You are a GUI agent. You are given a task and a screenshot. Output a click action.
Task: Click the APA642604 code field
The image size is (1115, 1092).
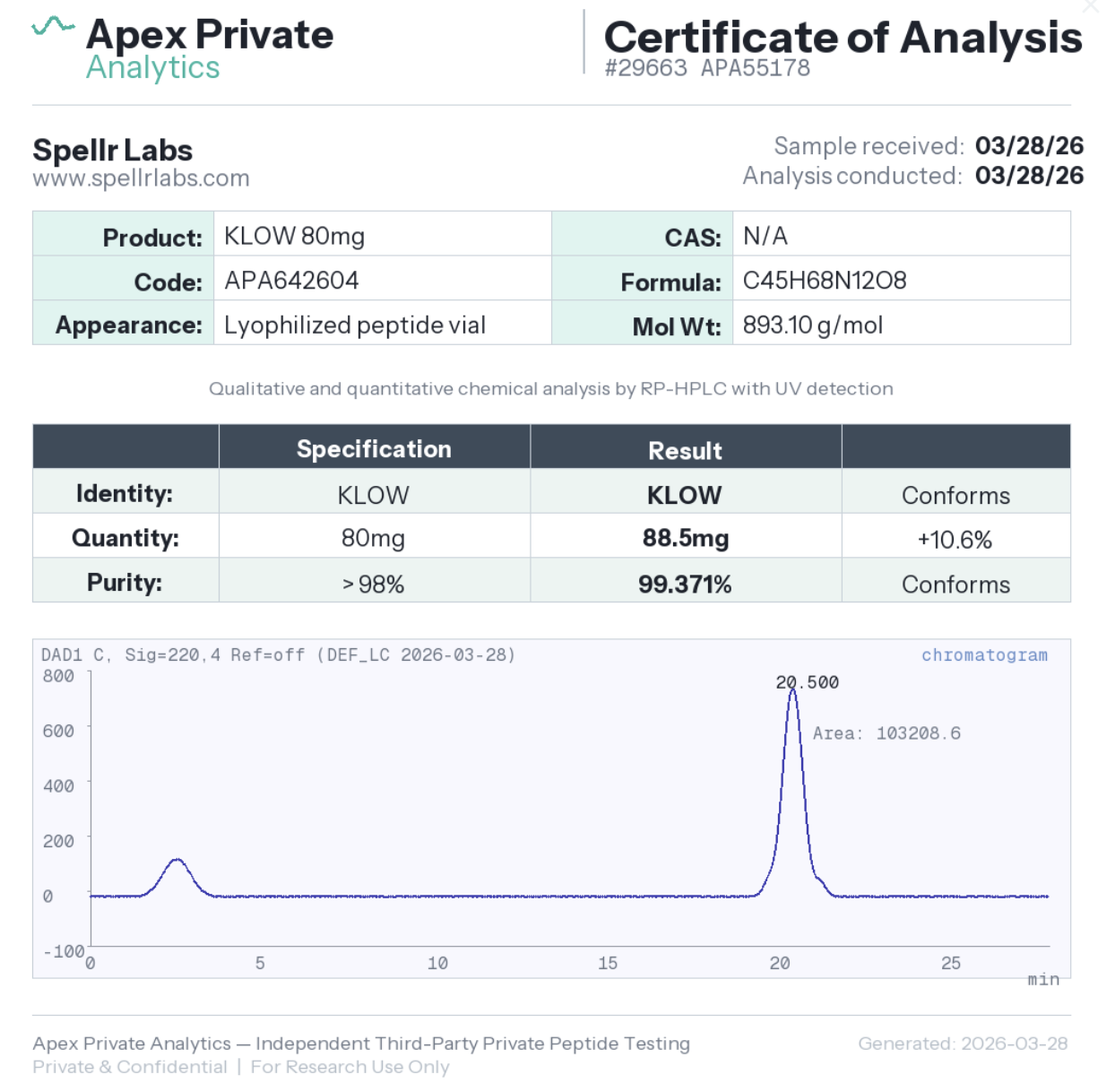[291, 281]
